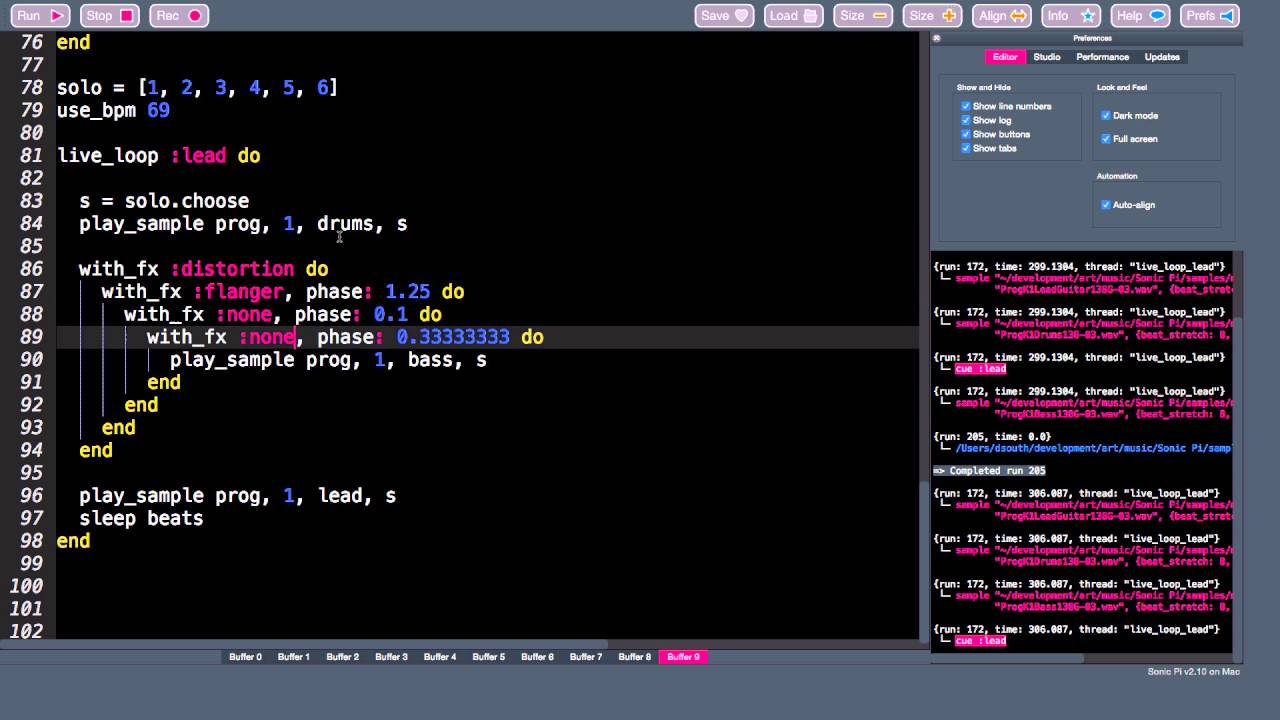Click the 'Look and Feel' group label
This screenshot has width=1280, height=720.
(x=1121, y=88)
